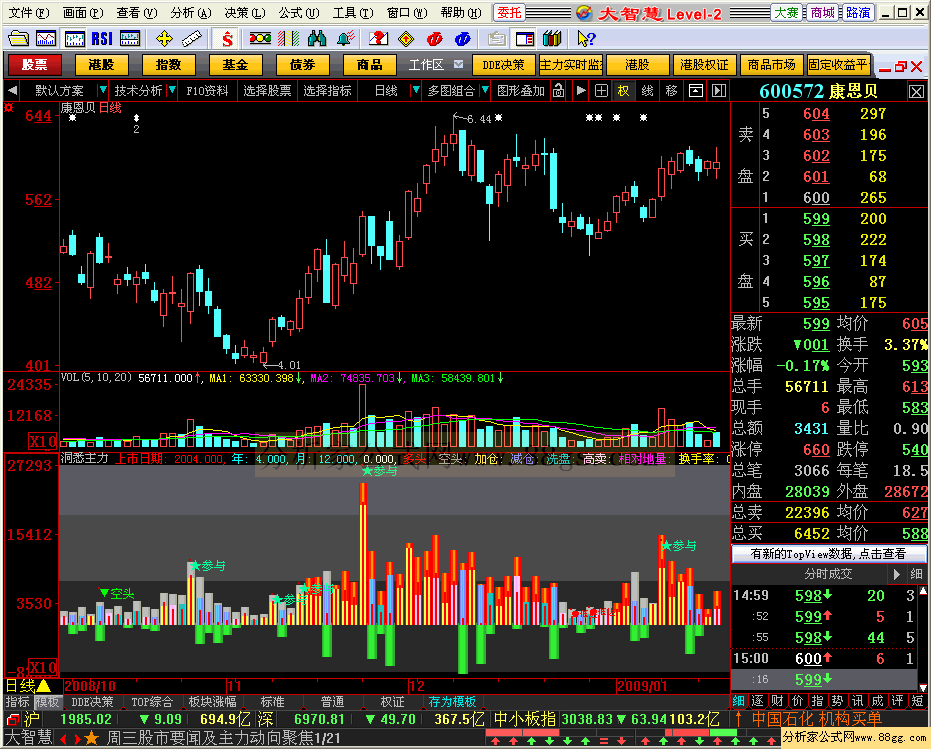This screenshot has height=749, width=931.
Task: Click the blue circular Φ icon
Action: 463,39
